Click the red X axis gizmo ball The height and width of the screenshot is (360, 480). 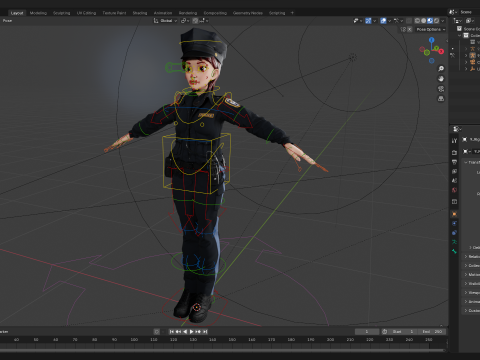click(x=441, y=51)
